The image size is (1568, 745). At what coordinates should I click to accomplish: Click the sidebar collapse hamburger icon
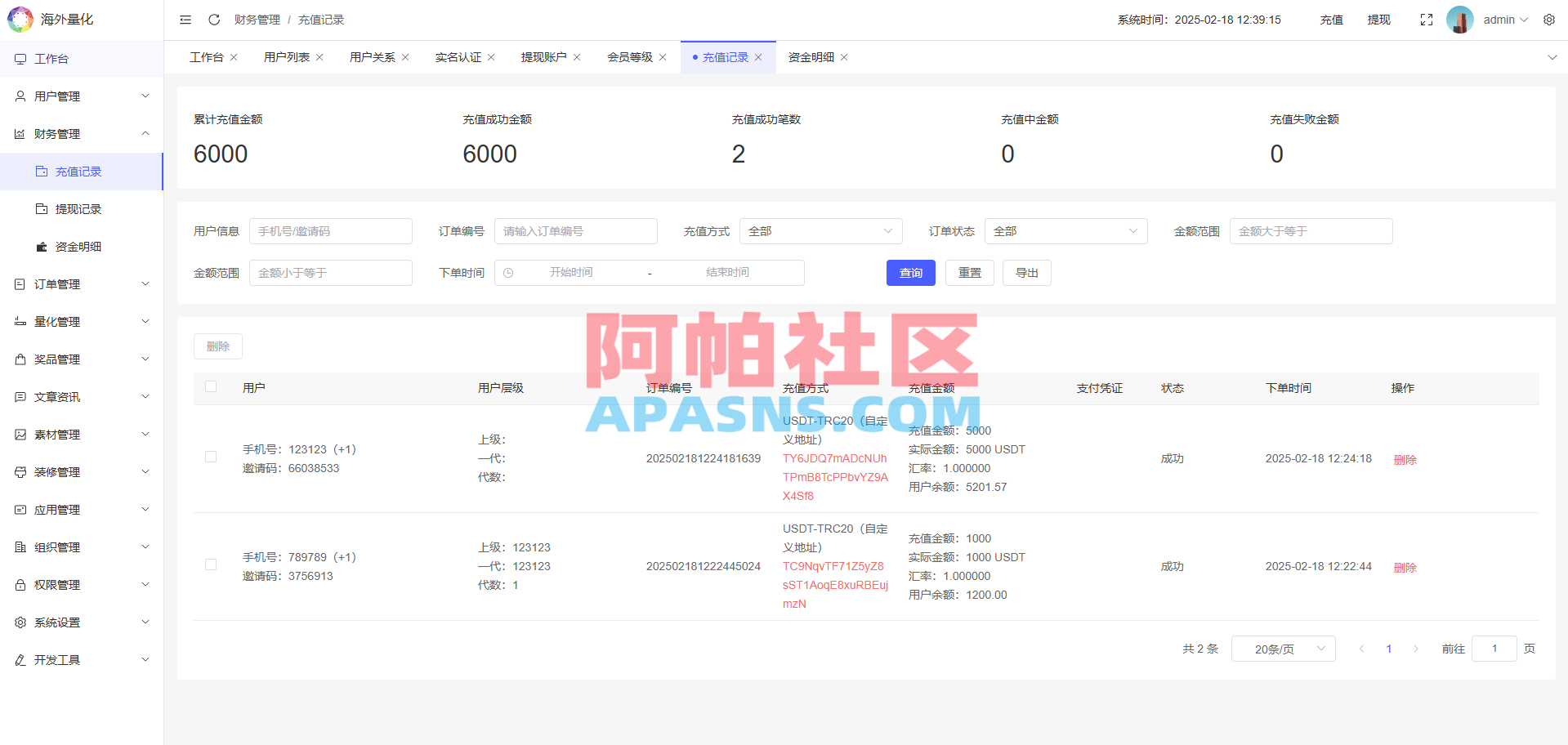[185, 19]
